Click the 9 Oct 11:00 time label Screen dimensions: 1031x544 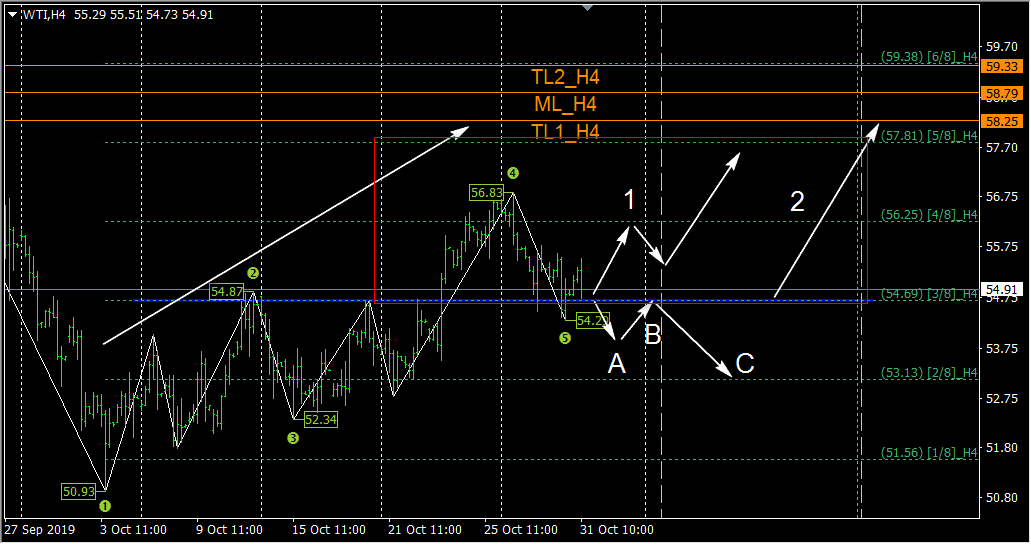click(x=229, y=530)
